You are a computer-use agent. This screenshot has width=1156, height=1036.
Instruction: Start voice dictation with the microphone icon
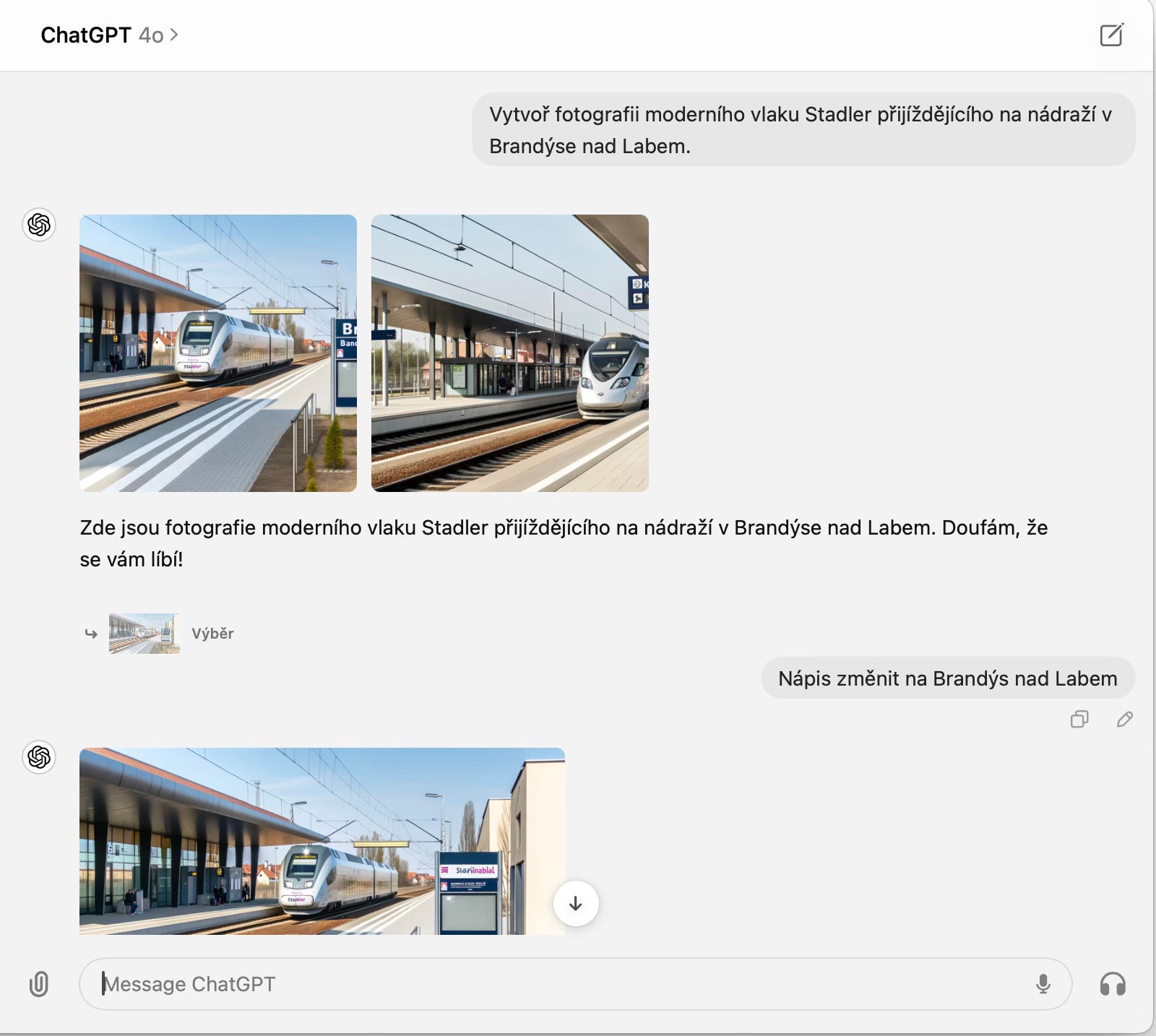[1043, 984]
